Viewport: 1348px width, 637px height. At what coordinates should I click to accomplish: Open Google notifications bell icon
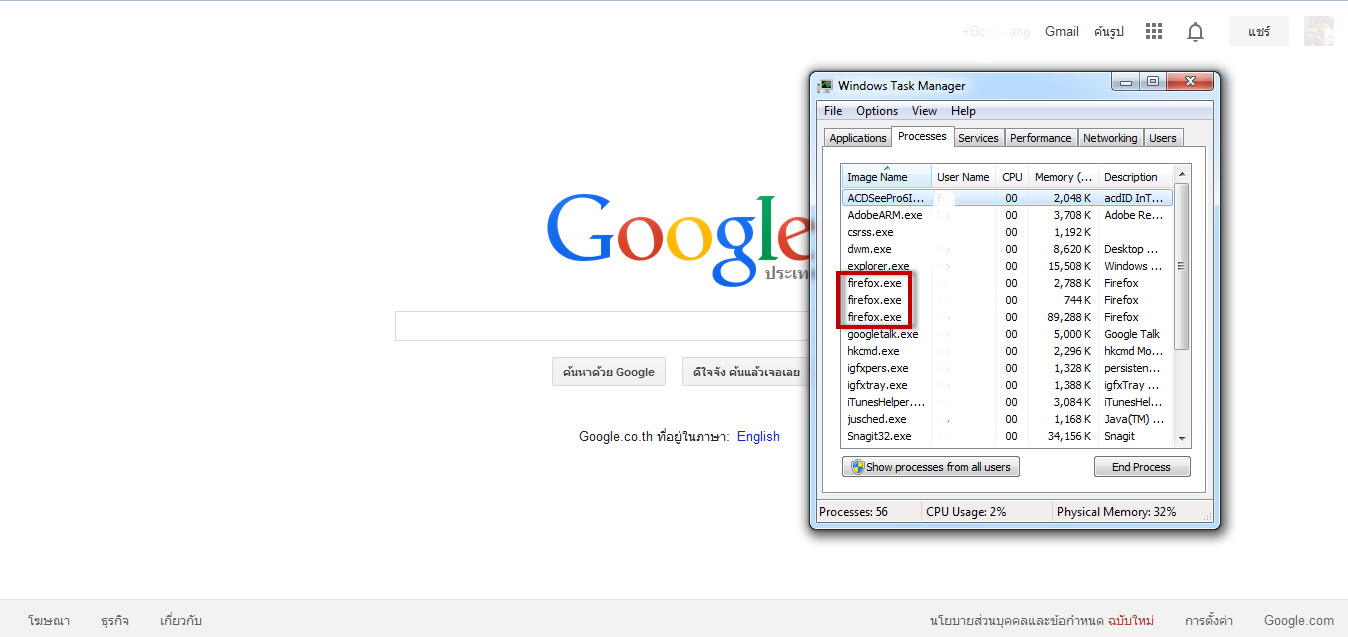click(x=1195, y=32)
